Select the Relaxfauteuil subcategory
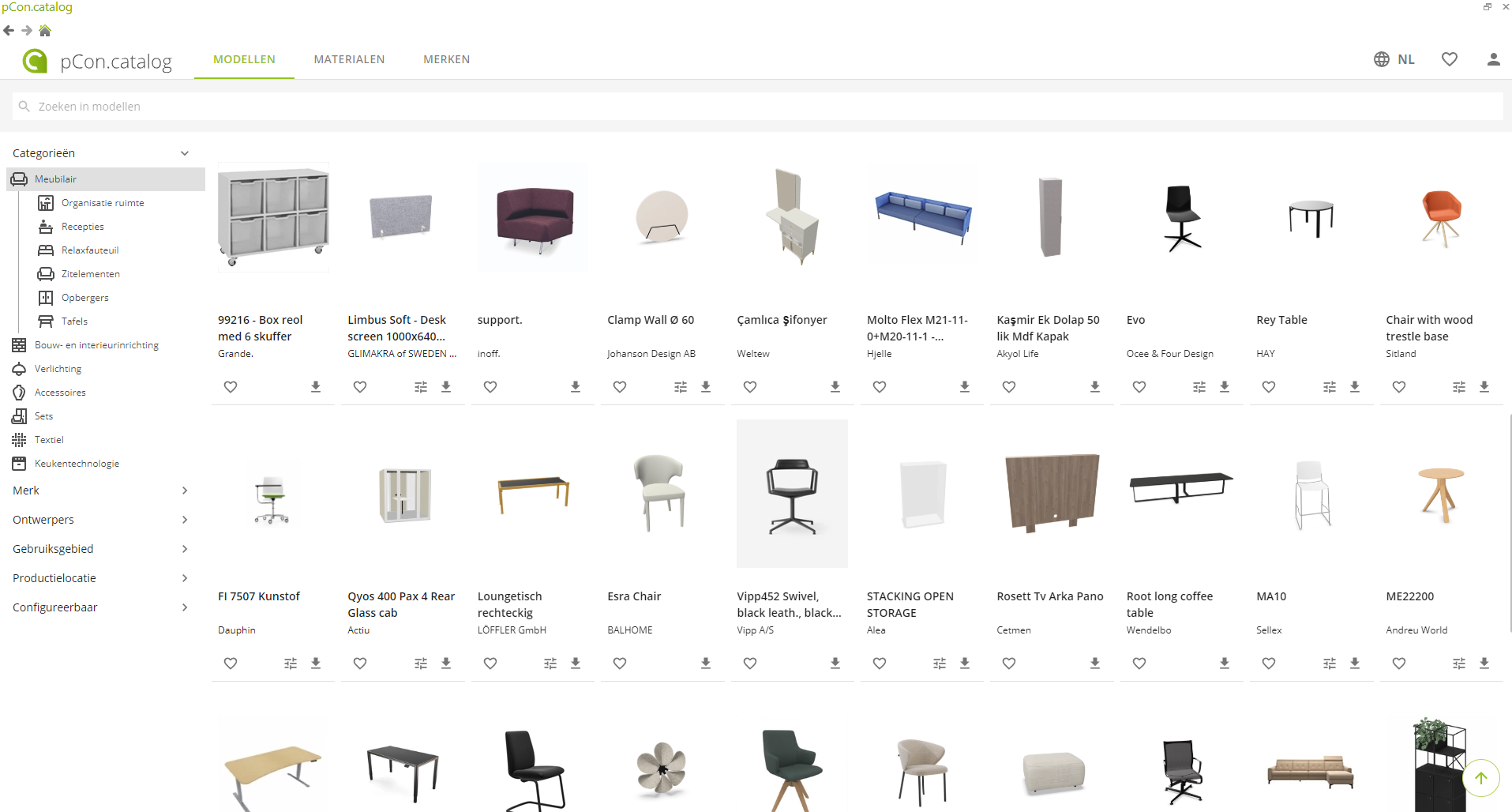The image size is (1512, 812). [90, 250]
